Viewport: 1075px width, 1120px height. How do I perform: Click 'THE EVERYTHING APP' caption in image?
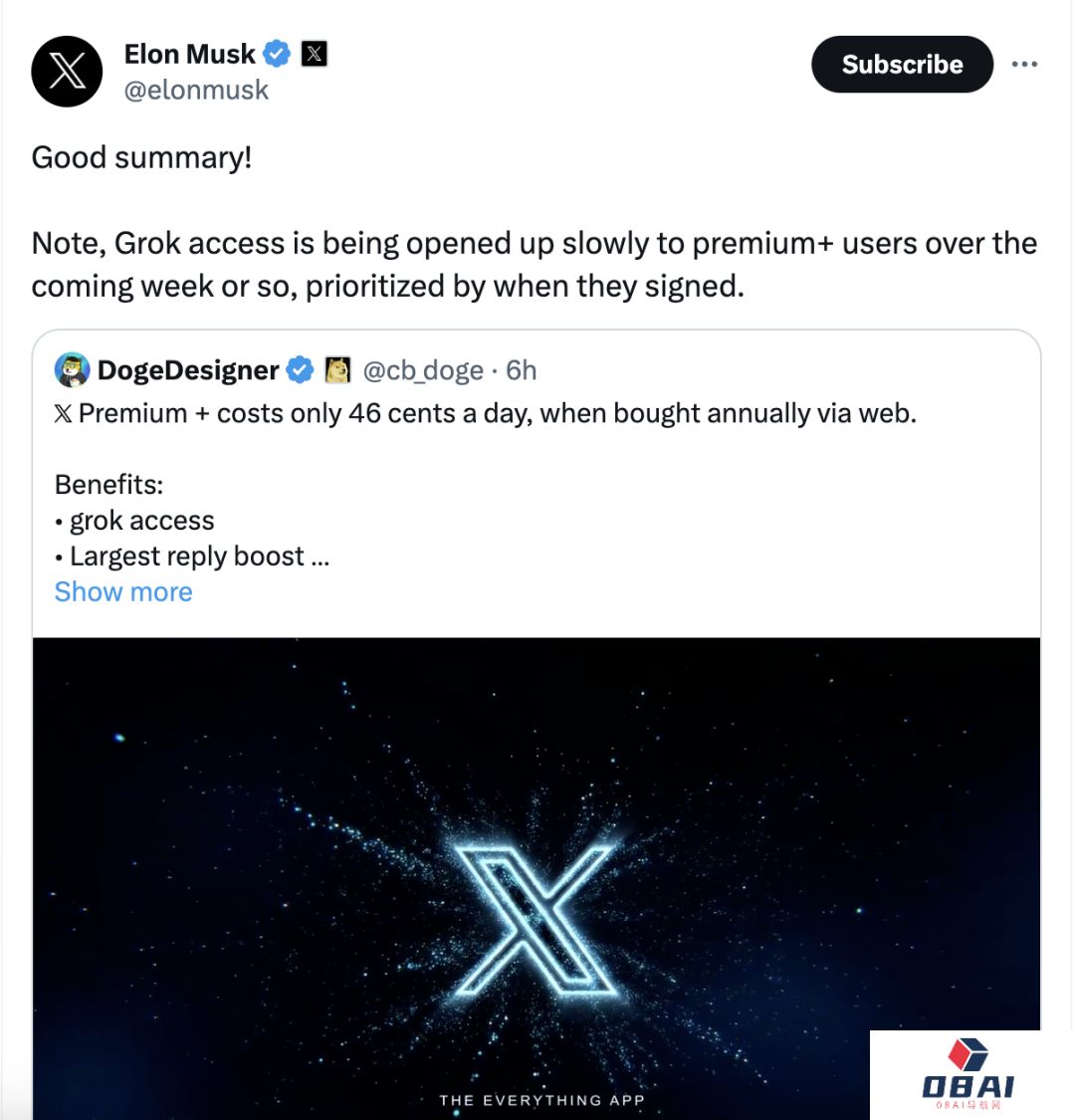tap(541, 1100)
